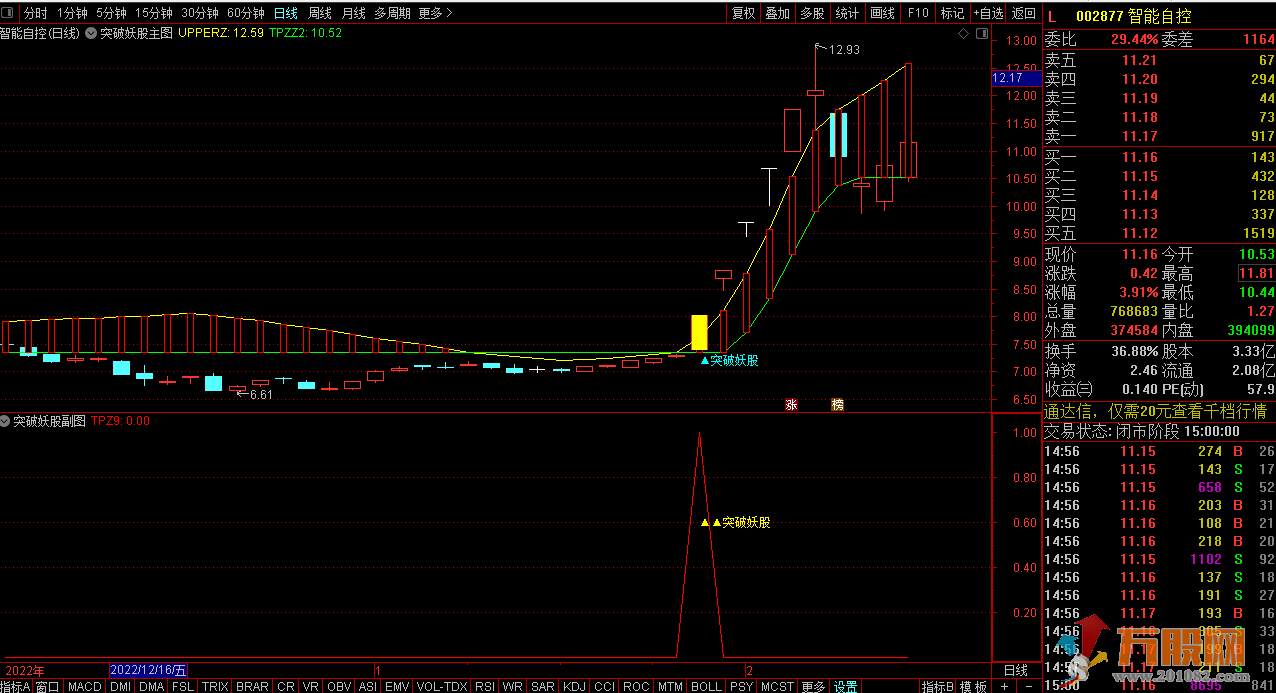Screen dimensions: 1276x693
Task: Click the 涨 marker icon on chart
Action: tap(791, 405)
